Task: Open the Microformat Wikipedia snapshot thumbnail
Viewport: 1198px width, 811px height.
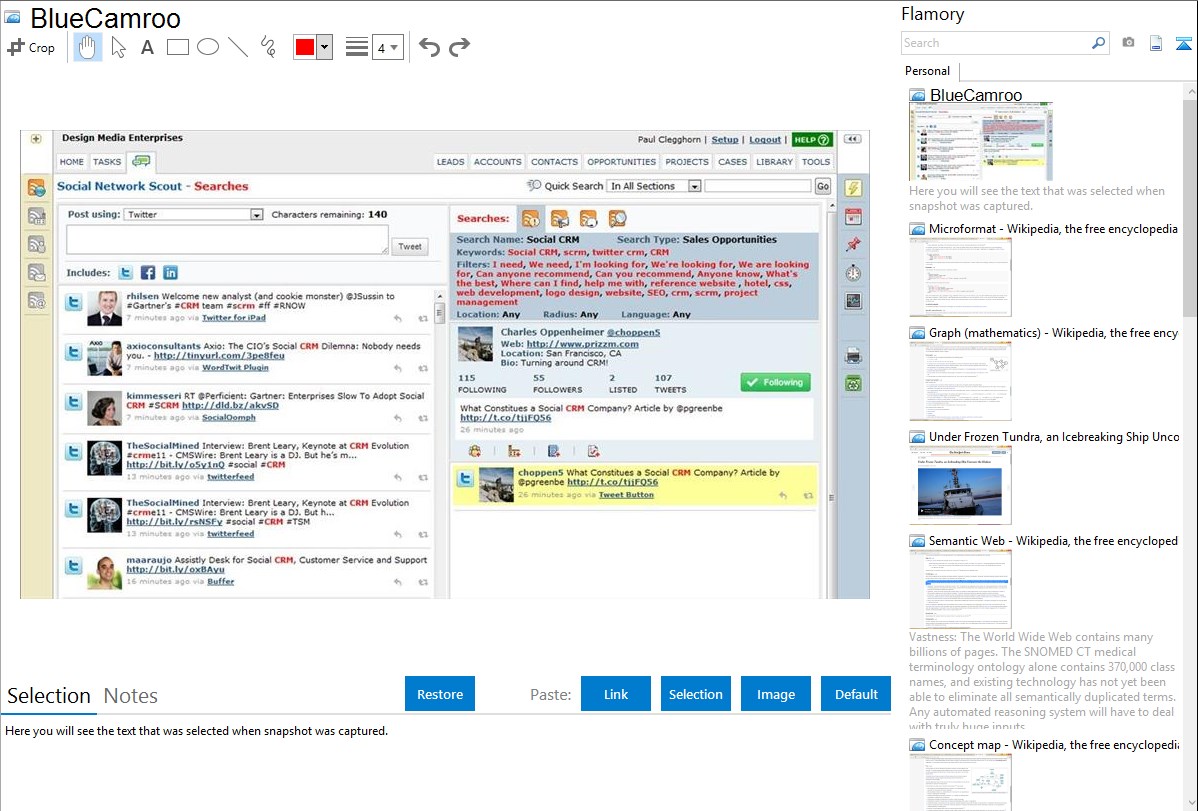Action: coord(960,277)
